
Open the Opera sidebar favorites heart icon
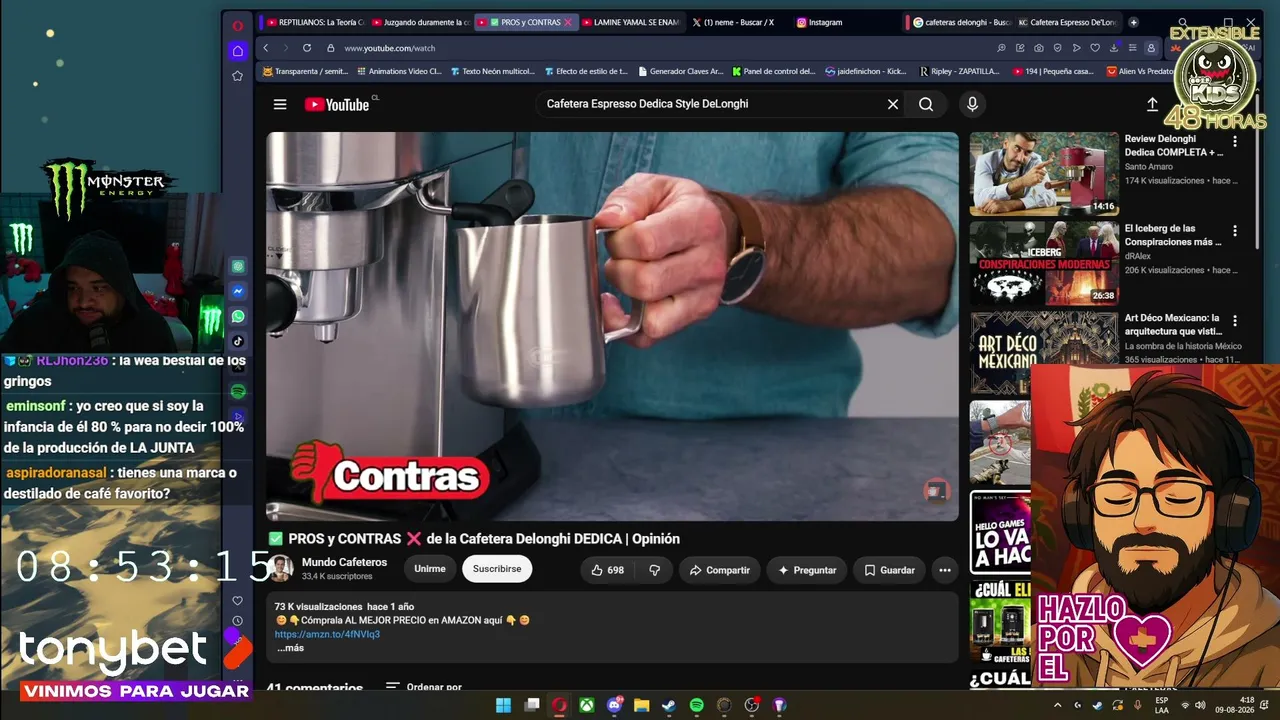click(237, 601)
